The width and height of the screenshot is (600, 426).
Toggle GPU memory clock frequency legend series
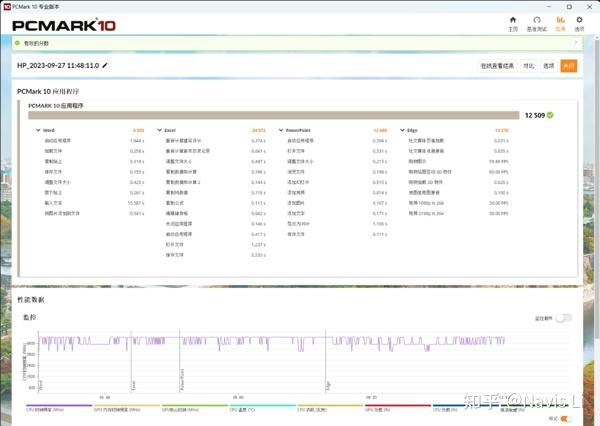tap(127, 408)
